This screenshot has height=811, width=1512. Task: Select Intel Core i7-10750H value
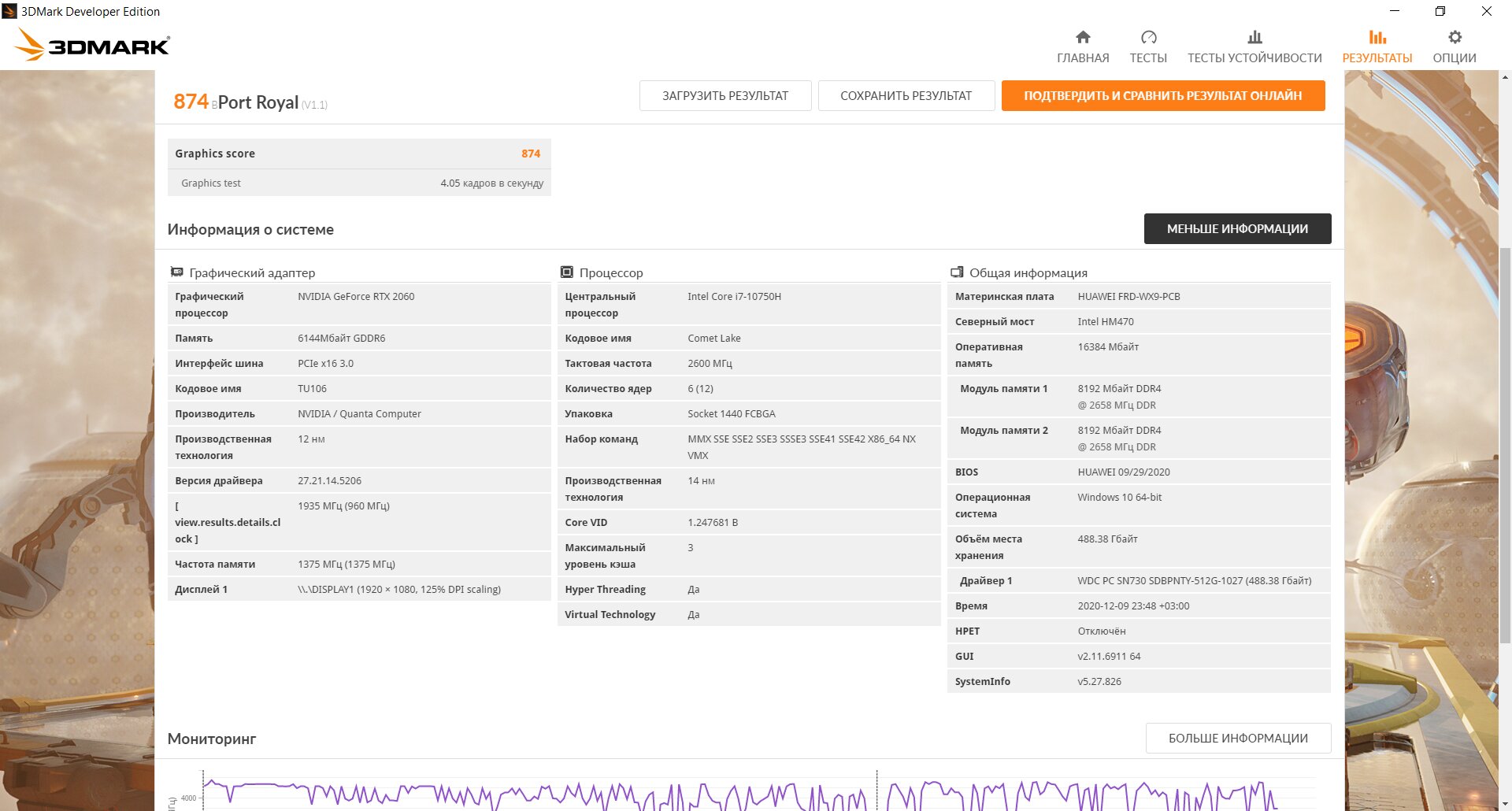pyautogui.click(x=734, y=297)
